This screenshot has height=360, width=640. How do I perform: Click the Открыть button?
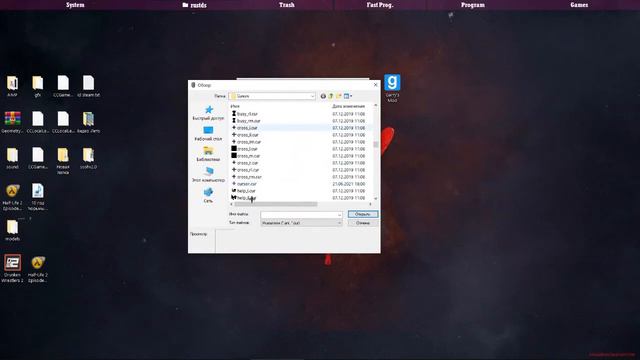pyautogui.click(x=363, y=214)
